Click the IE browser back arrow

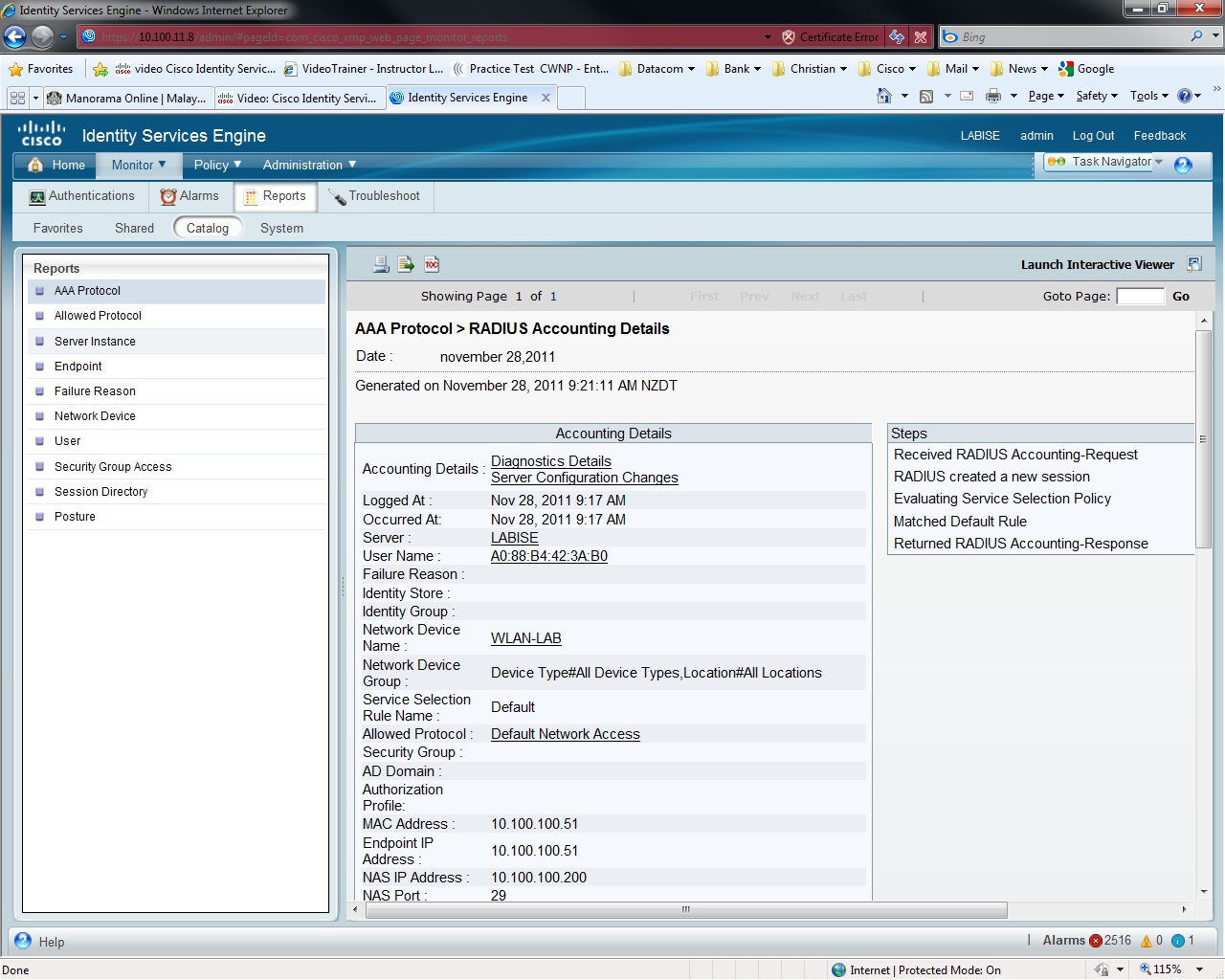(x=14, y=36)
